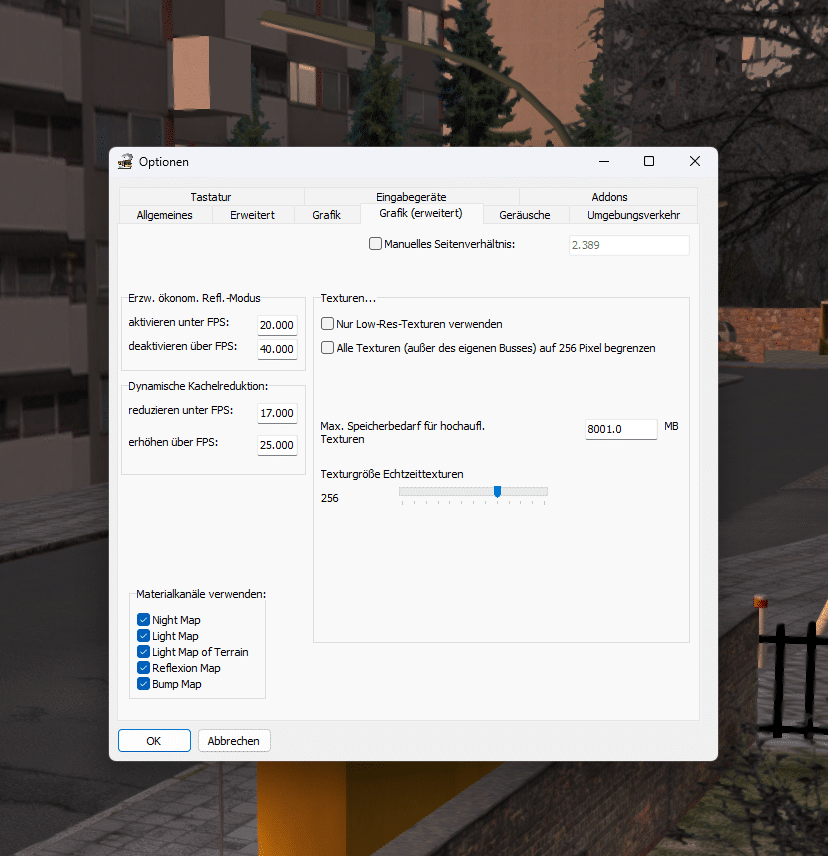Switch to the Tastatur tab
This screenshot has height=856, width=828.
(x=211, y=197)
